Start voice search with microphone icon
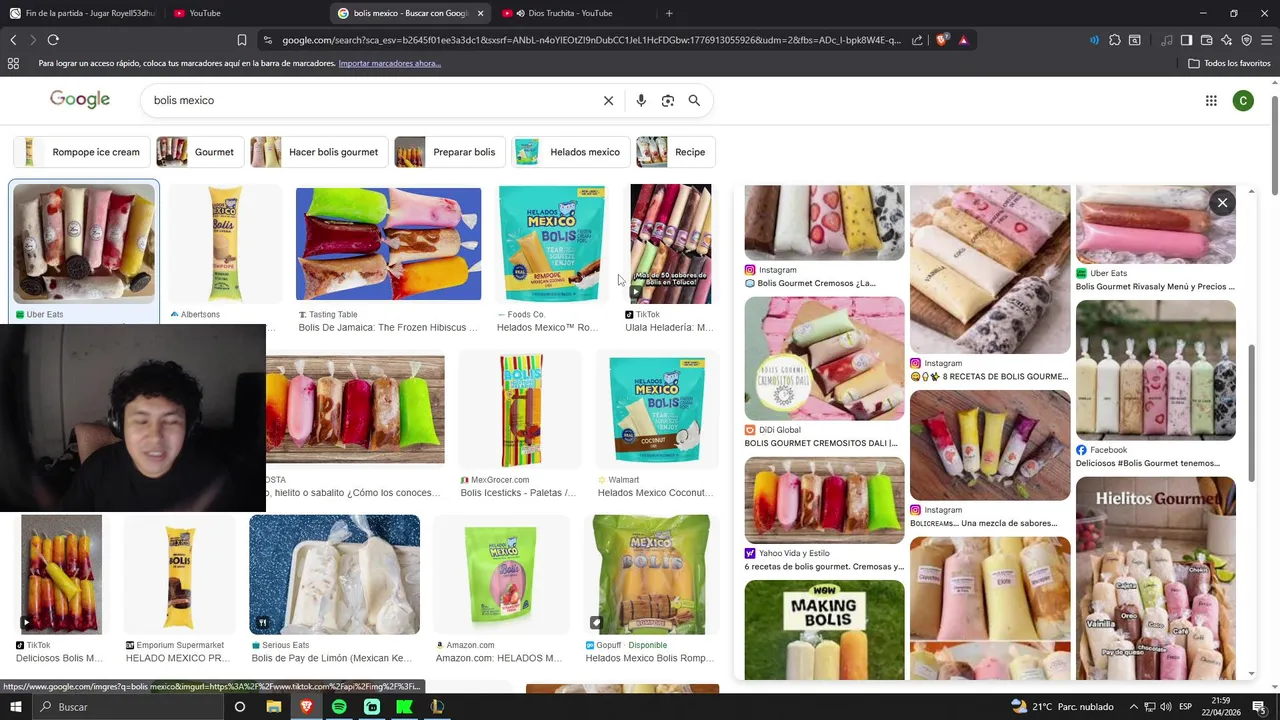The height and width of the screenshot is (720, 1280). (x=641, y=100)
